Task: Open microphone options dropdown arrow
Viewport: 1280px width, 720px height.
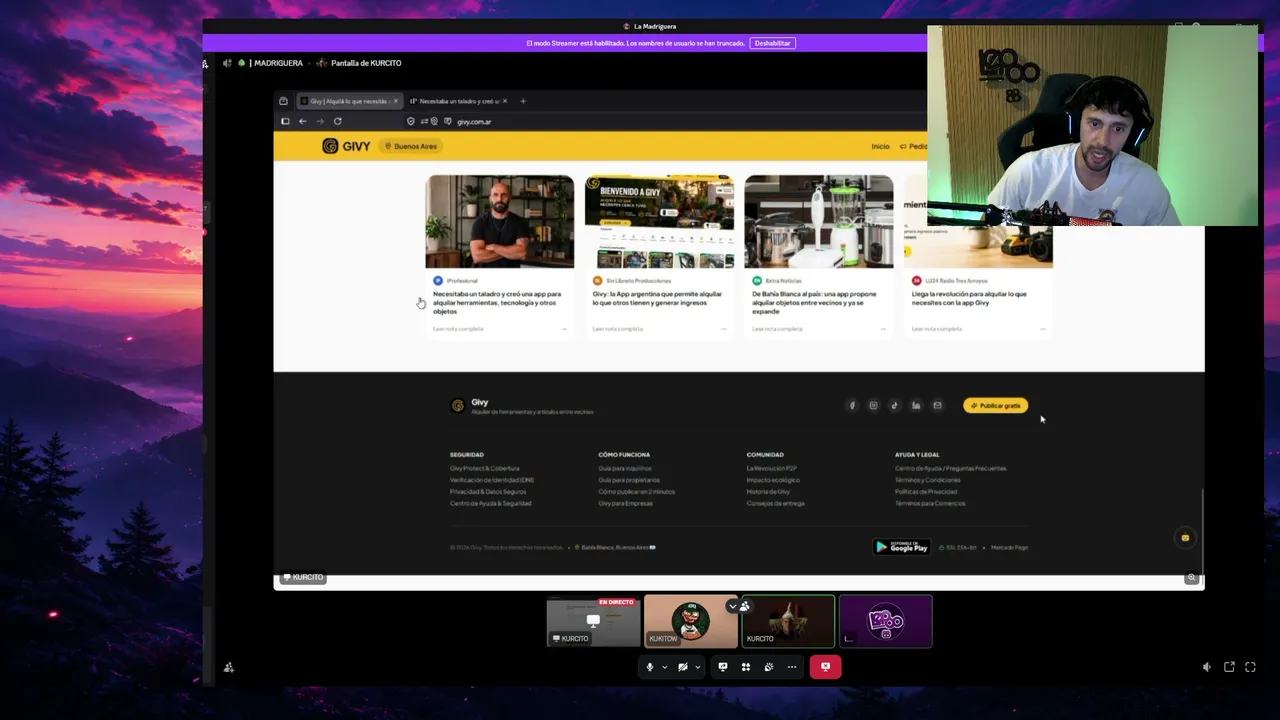Action: pos(664,667)
